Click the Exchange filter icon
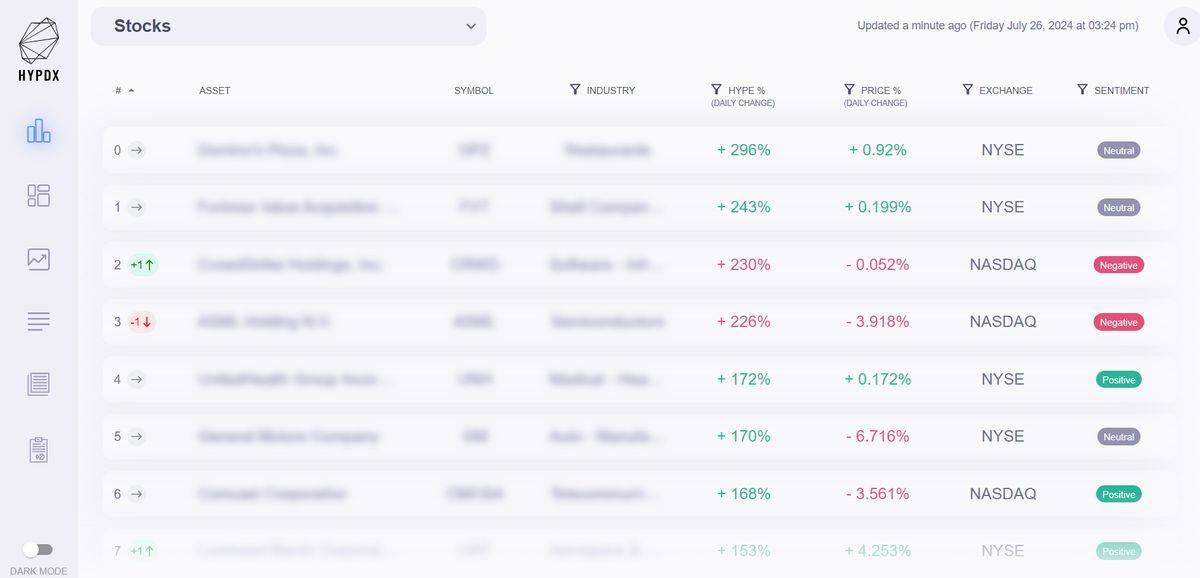Viewport: 1200px width, 578px height. pos(967,90)
